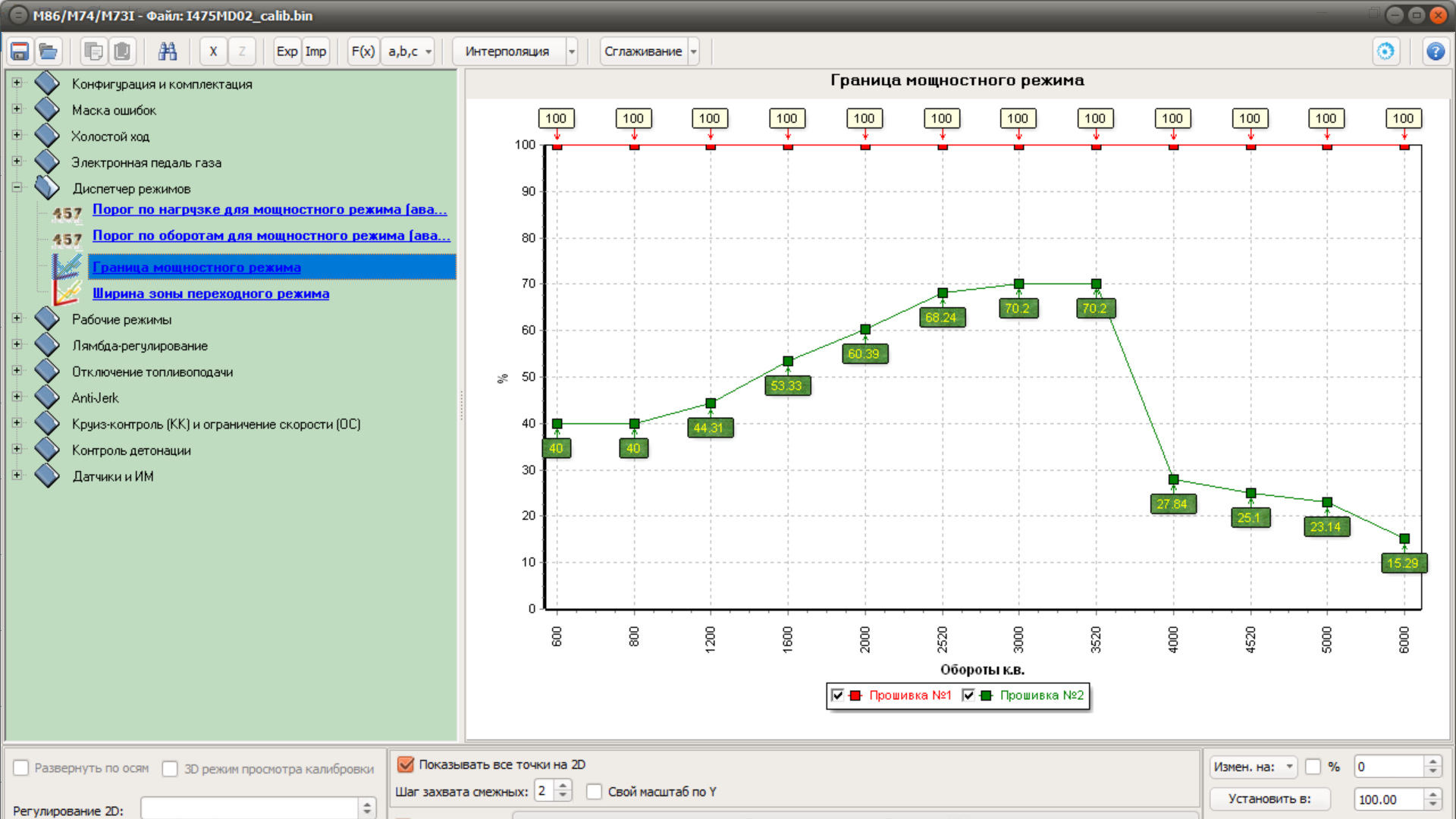
Task: Open the a,b,c dropdown
Action: pos(409,52)
